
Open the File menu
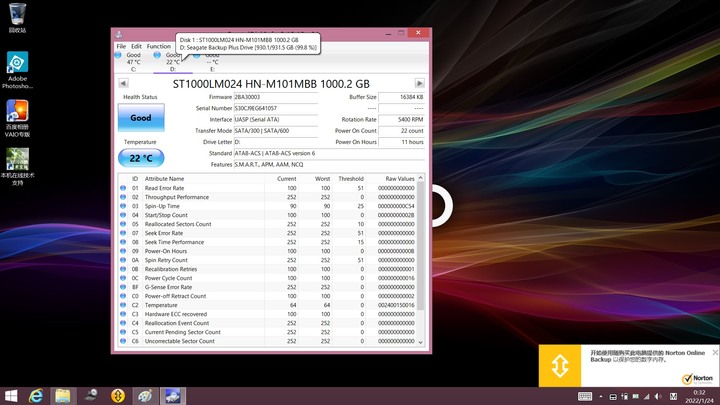[x=121, y=46]
